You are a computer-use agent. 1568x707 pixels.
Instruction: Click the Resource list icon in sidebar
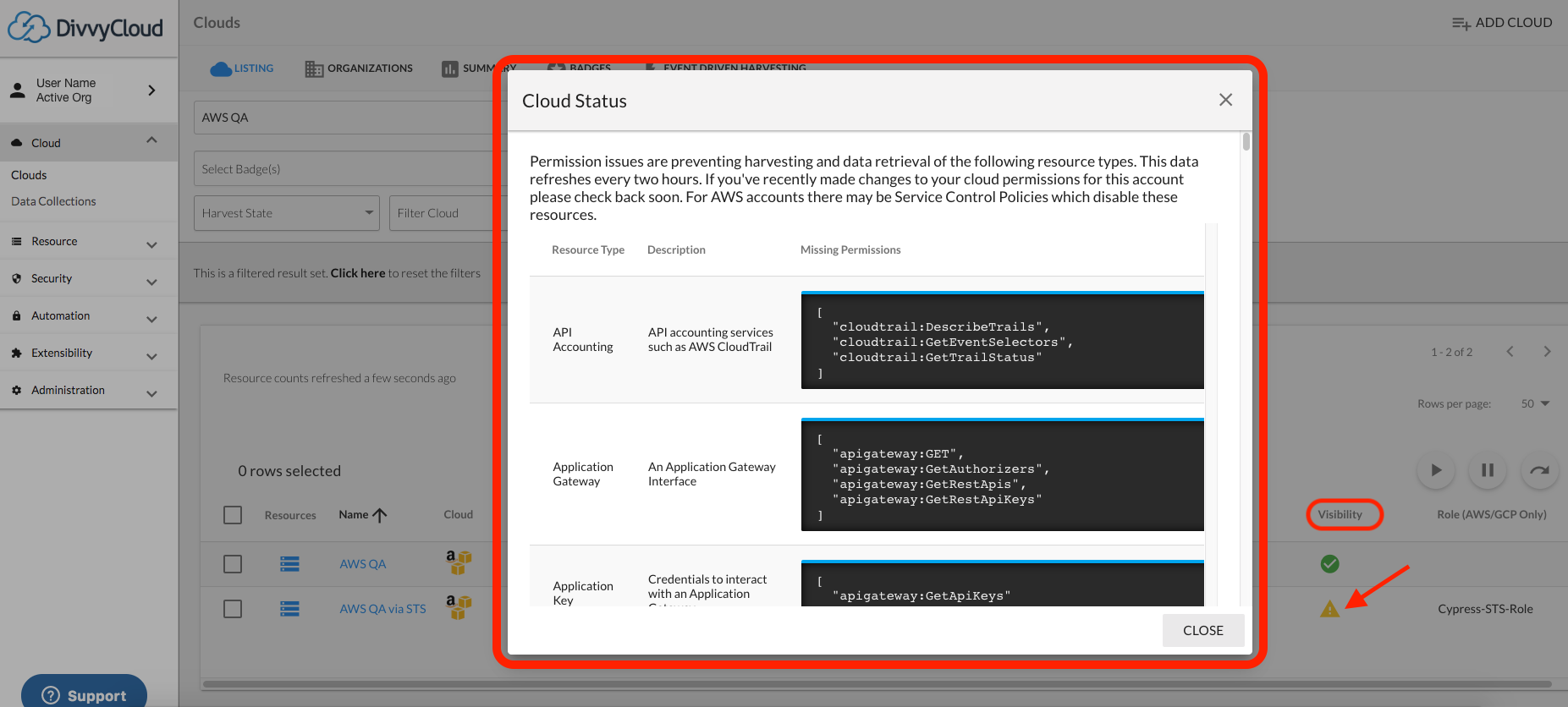pyautogui.click(x=16, y=241)
